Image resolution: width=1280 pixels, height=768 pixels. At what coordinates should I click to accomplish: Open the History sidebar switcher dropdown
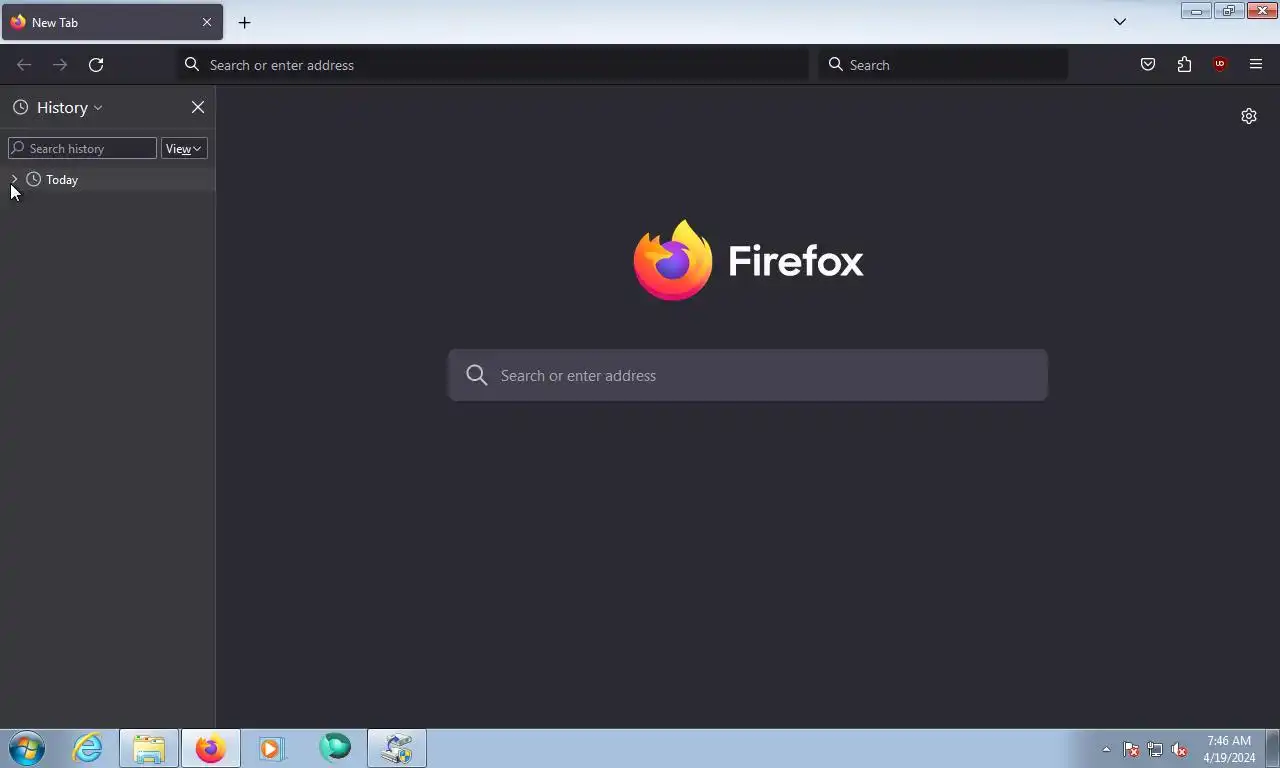coord(58,107)
